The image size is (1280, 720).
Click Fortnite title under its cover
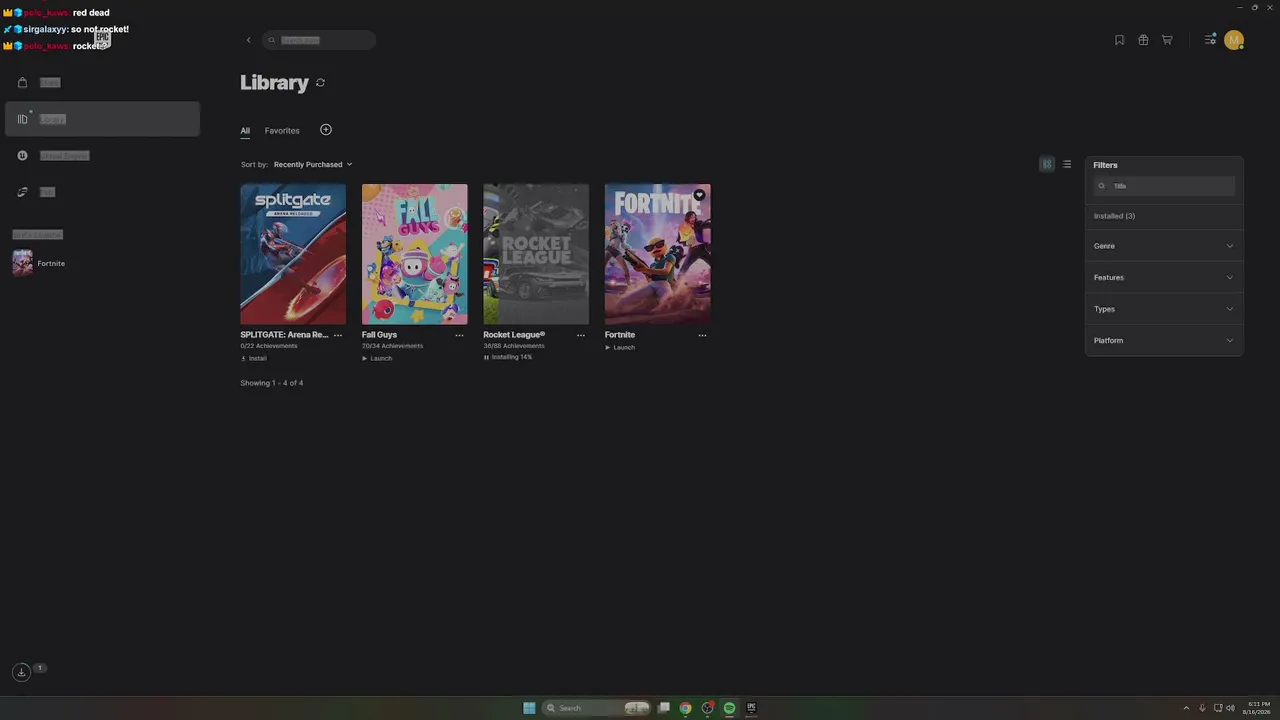click(x=620, y=335)
